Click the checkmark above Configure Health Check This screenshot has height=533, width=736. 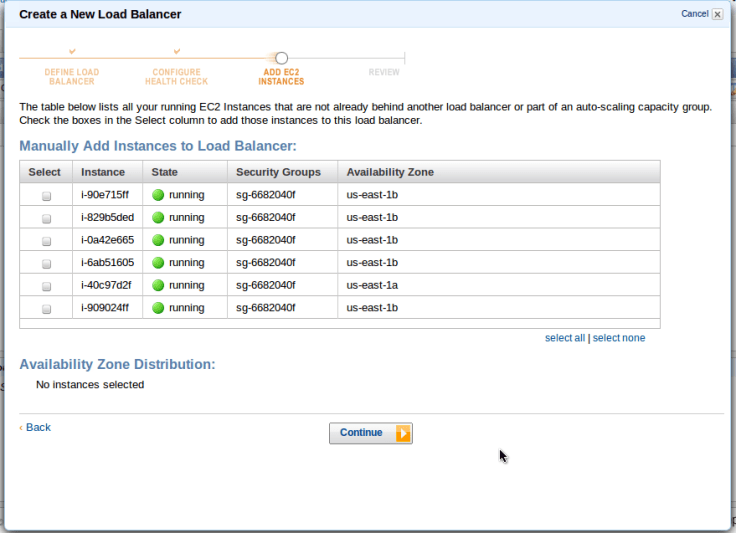click(x=177, y=51)
